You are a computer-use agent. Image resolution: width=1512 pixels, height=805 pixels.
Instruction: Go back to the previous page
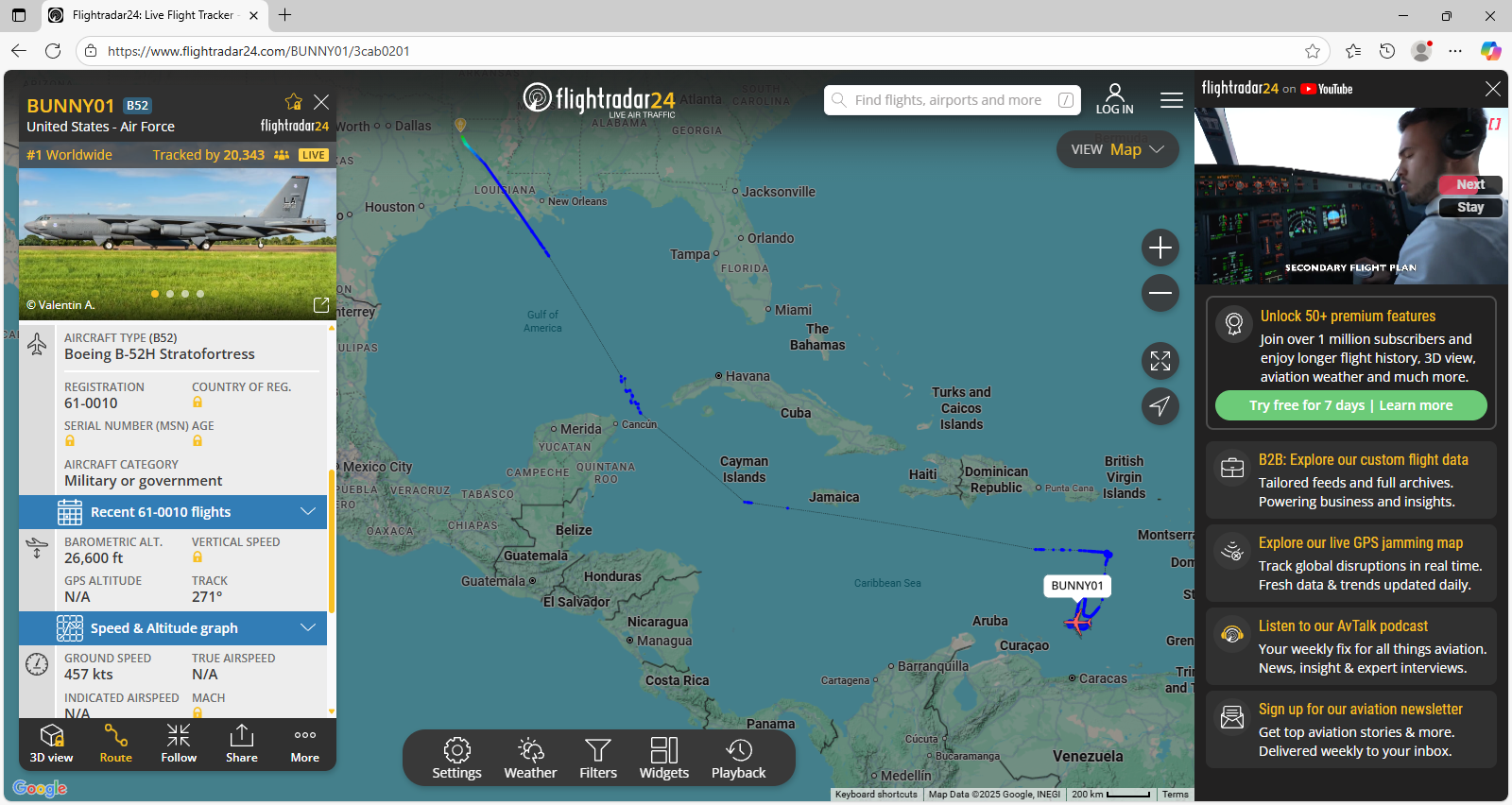coord(19,51)
